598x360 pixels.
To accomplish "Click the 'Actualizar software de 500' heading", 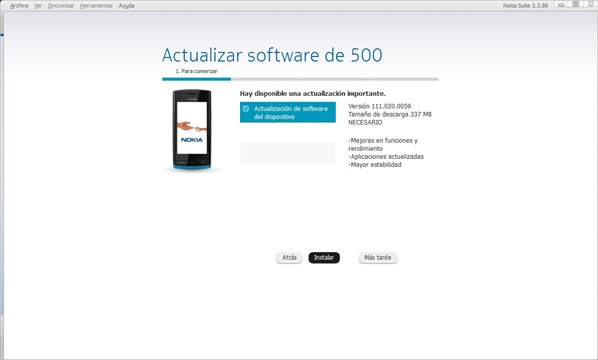I will click(x=272, y=55).
